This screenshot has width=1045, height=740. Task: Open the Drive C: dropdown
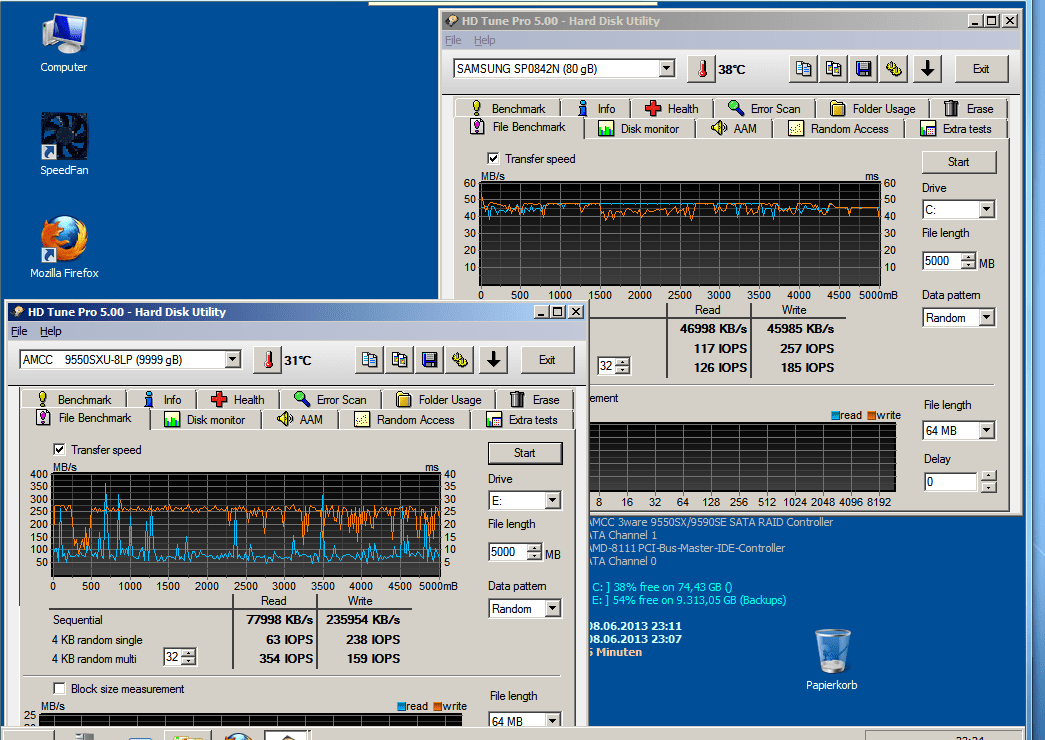[x=986, y=210]
